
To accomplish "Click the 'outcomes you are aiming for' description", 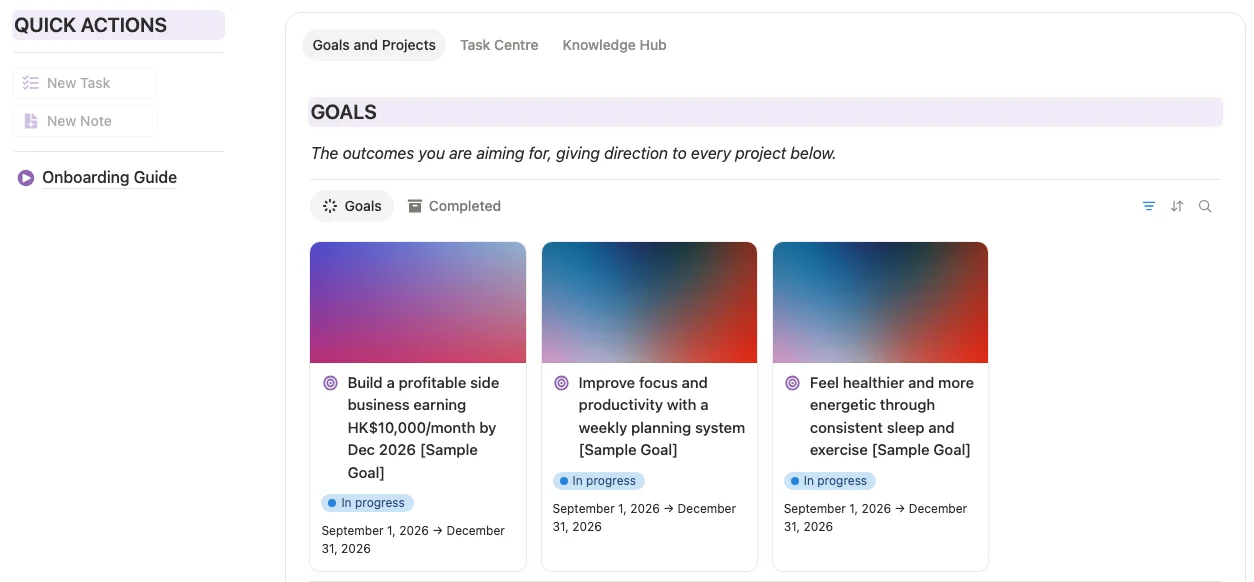I will coord(573,154).
